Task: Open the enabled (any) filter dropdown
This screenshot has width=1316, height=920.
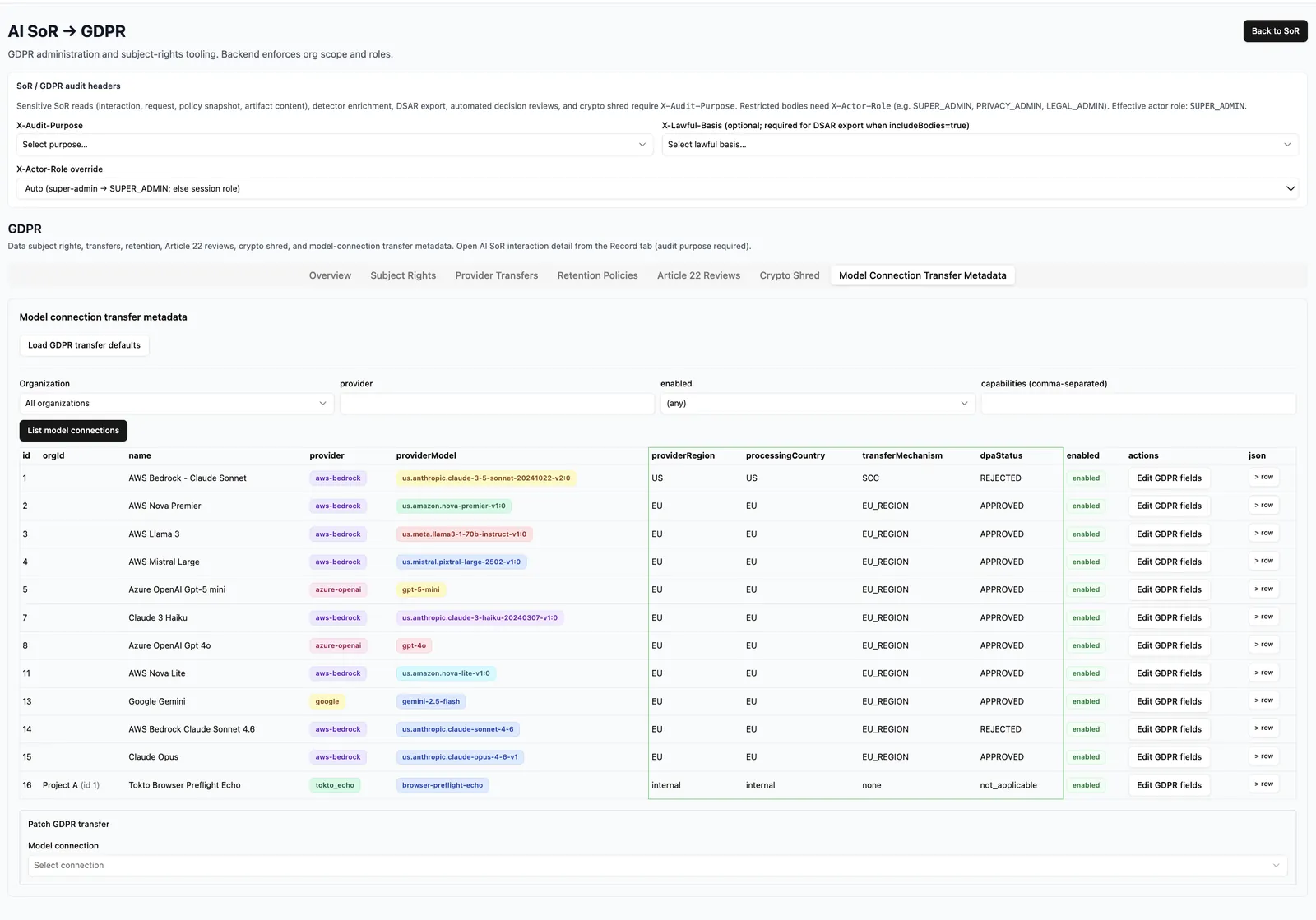Action: [818, 404]
